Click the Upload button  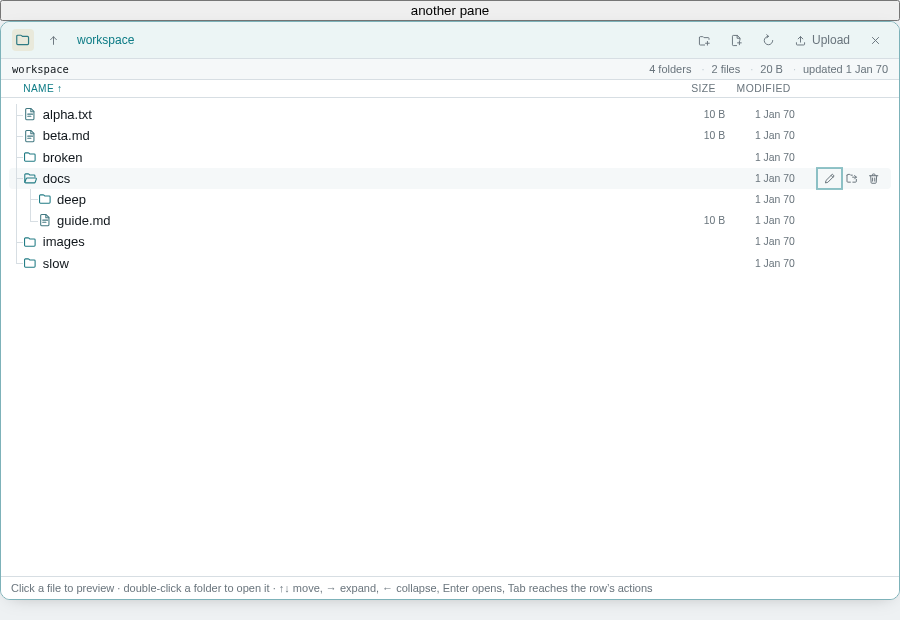tap(822, 40)
